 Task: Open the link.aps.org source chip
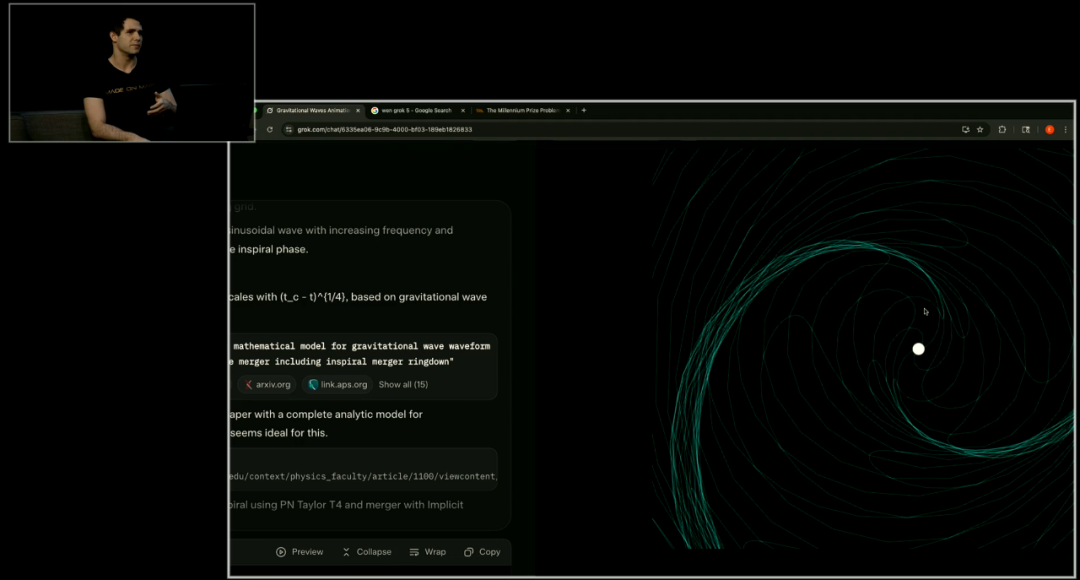click(x=338, y=384)
